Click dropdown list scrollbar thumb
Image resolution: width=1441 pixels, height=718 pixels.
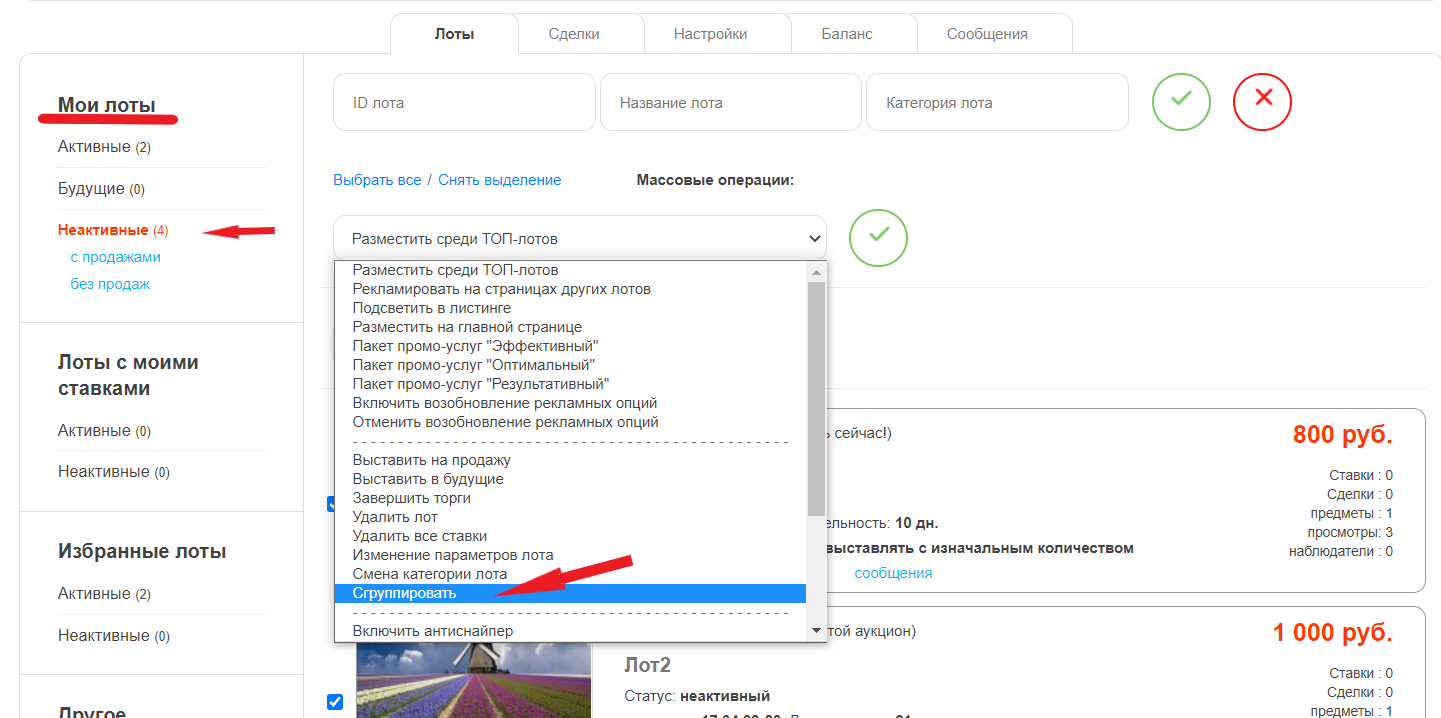pos(816,398)
